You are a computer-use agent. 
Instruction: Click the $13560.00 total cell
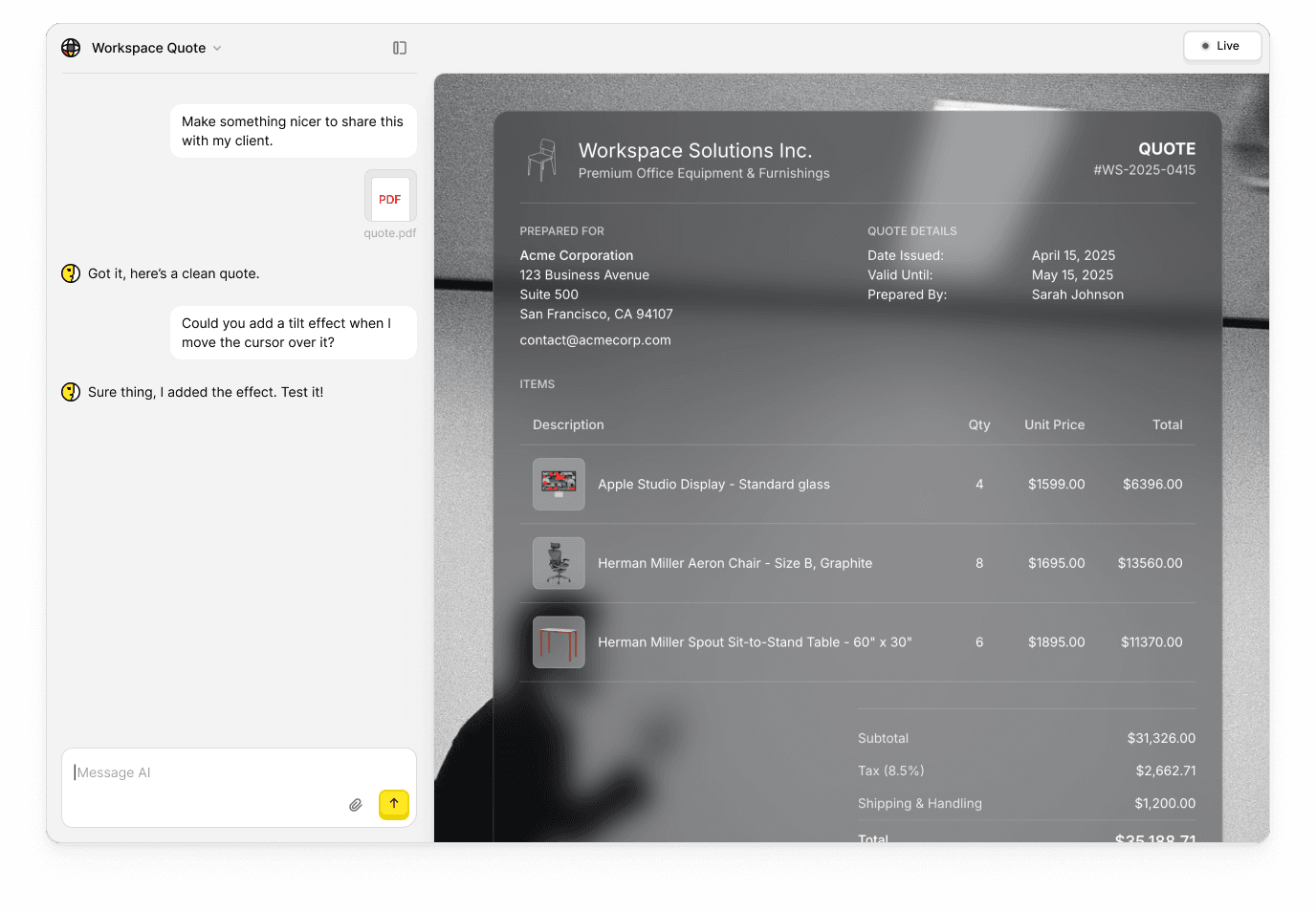pyautogui.click(x=1151, y=563)
